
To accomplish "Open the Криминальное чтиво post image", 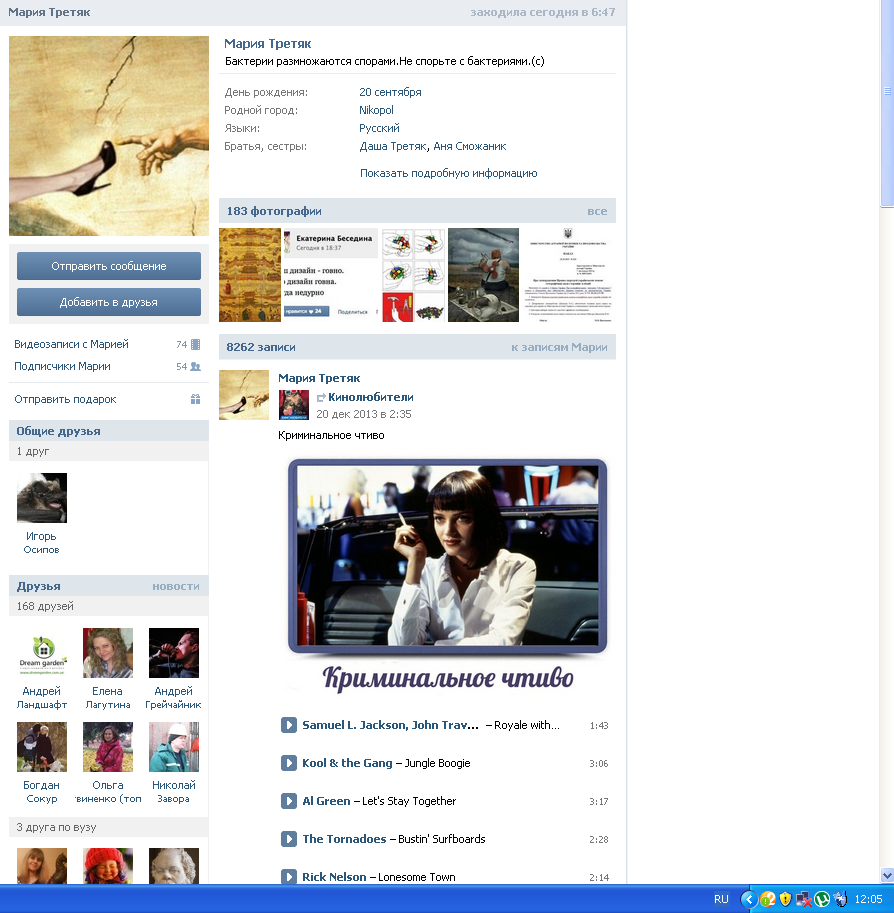I will [x=447, y=576].
